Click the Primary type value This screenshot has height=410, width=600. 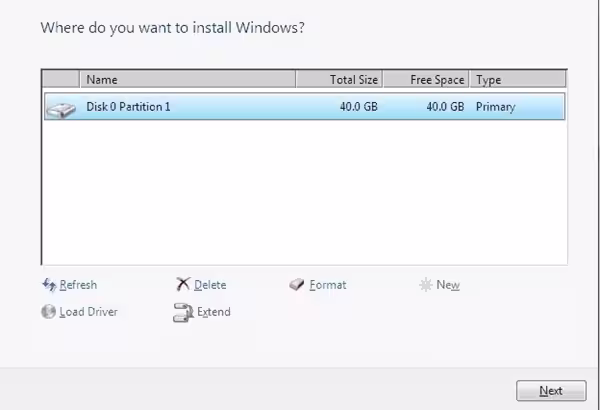tap(496, 107)
